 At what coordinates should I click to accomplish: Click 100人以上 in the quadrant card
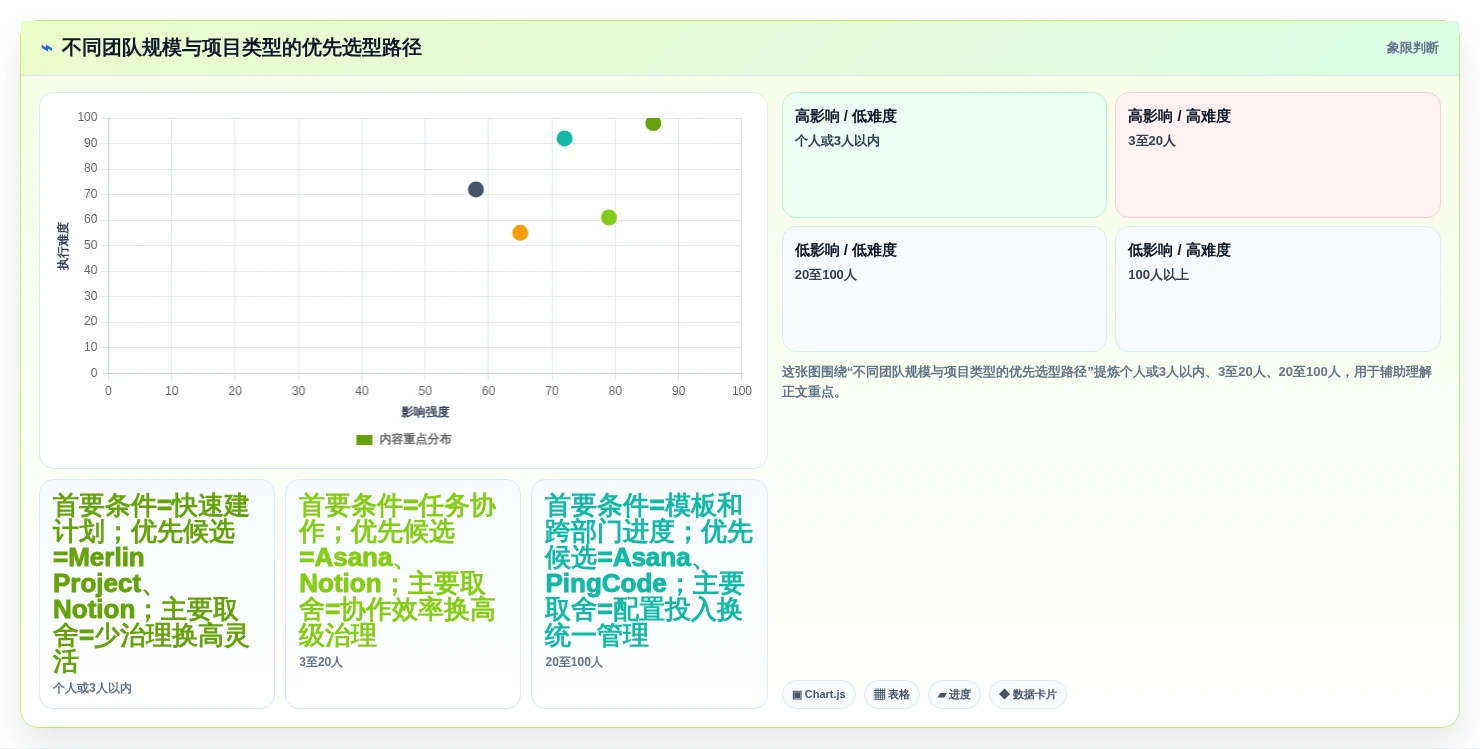(x=1158, y=275)
